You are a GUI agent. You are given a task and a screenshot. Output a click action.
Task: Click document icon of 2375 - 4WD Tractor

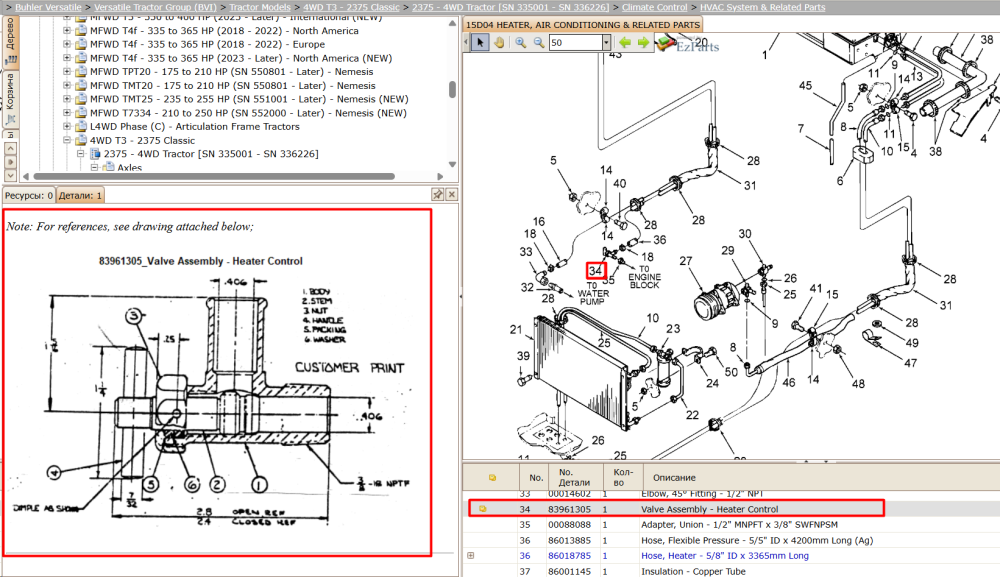click(95, 154)
